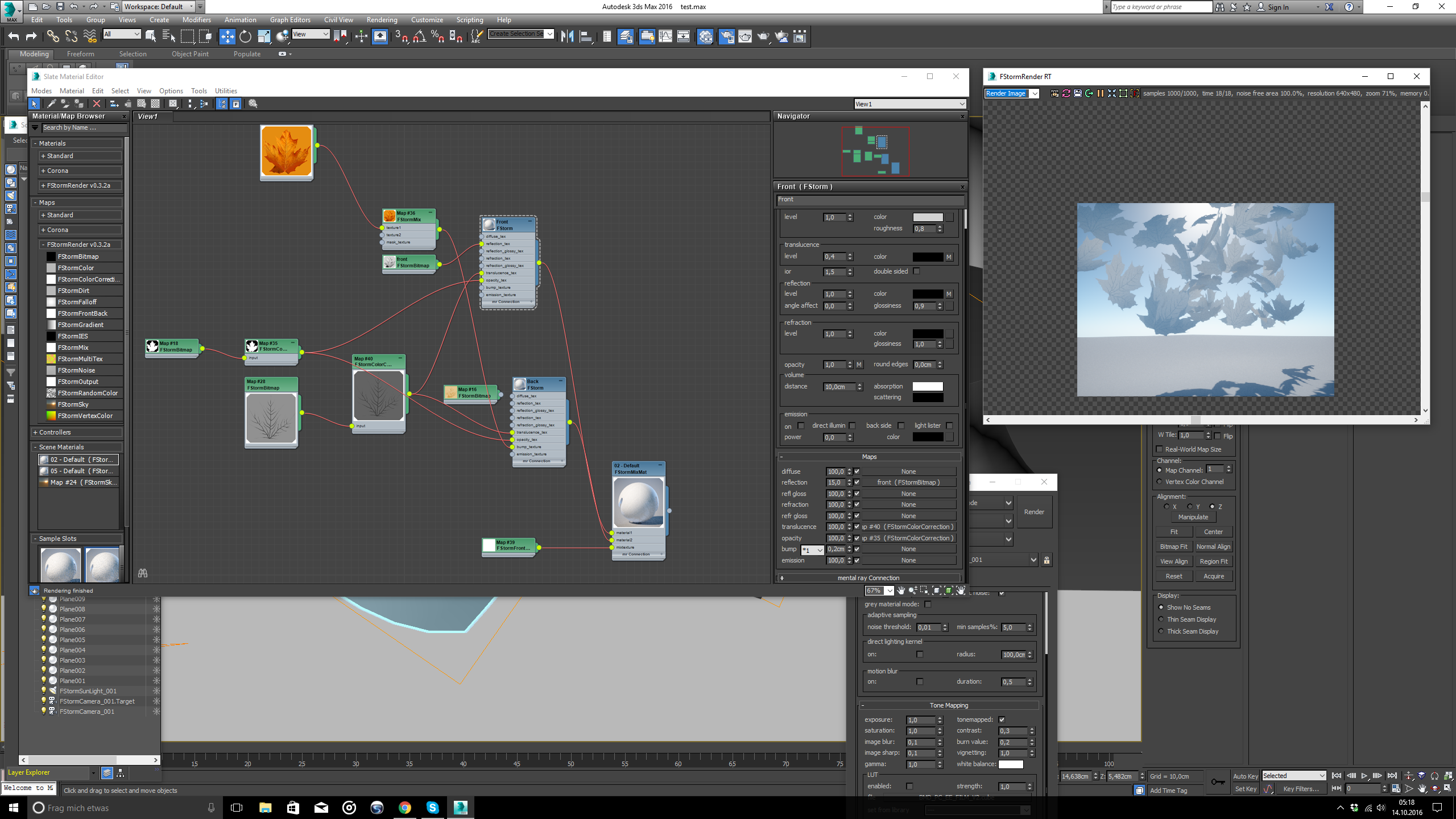
Task: Click the Undo arrow in main toolbar
Action: click(13, 36)
